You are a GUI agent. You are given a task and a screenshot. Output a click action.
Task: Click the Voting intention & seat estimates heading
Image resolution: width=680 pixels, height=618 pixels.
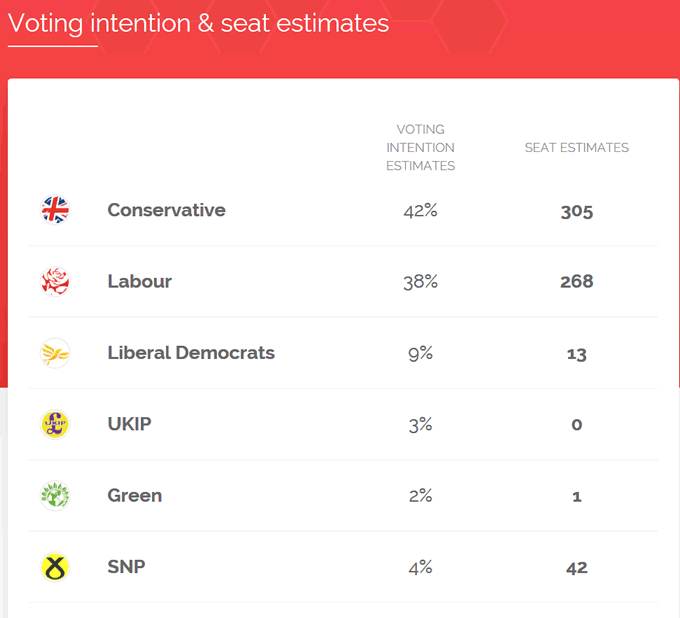(x=198, y=23)
